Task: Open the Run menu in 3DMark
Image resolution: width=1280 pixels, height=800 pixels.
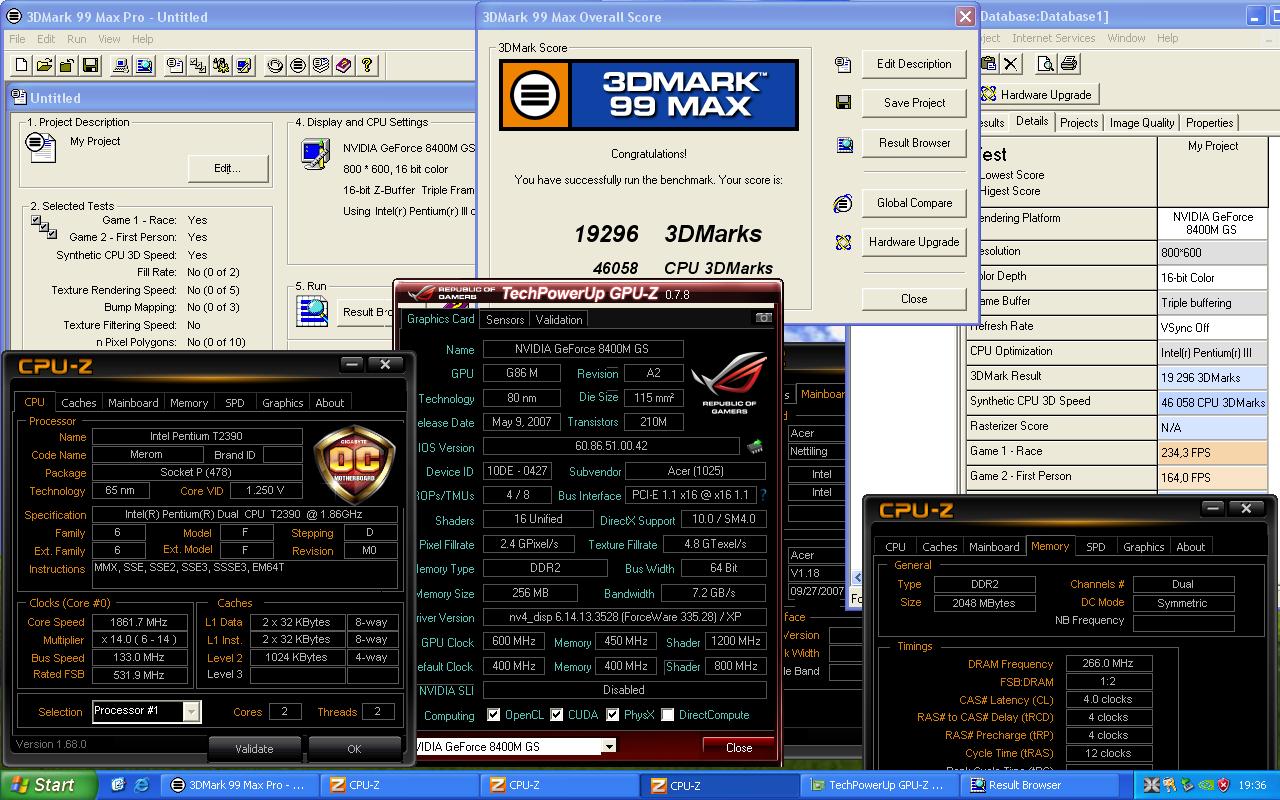Action: pyautogui.click(x=76, y=39)
